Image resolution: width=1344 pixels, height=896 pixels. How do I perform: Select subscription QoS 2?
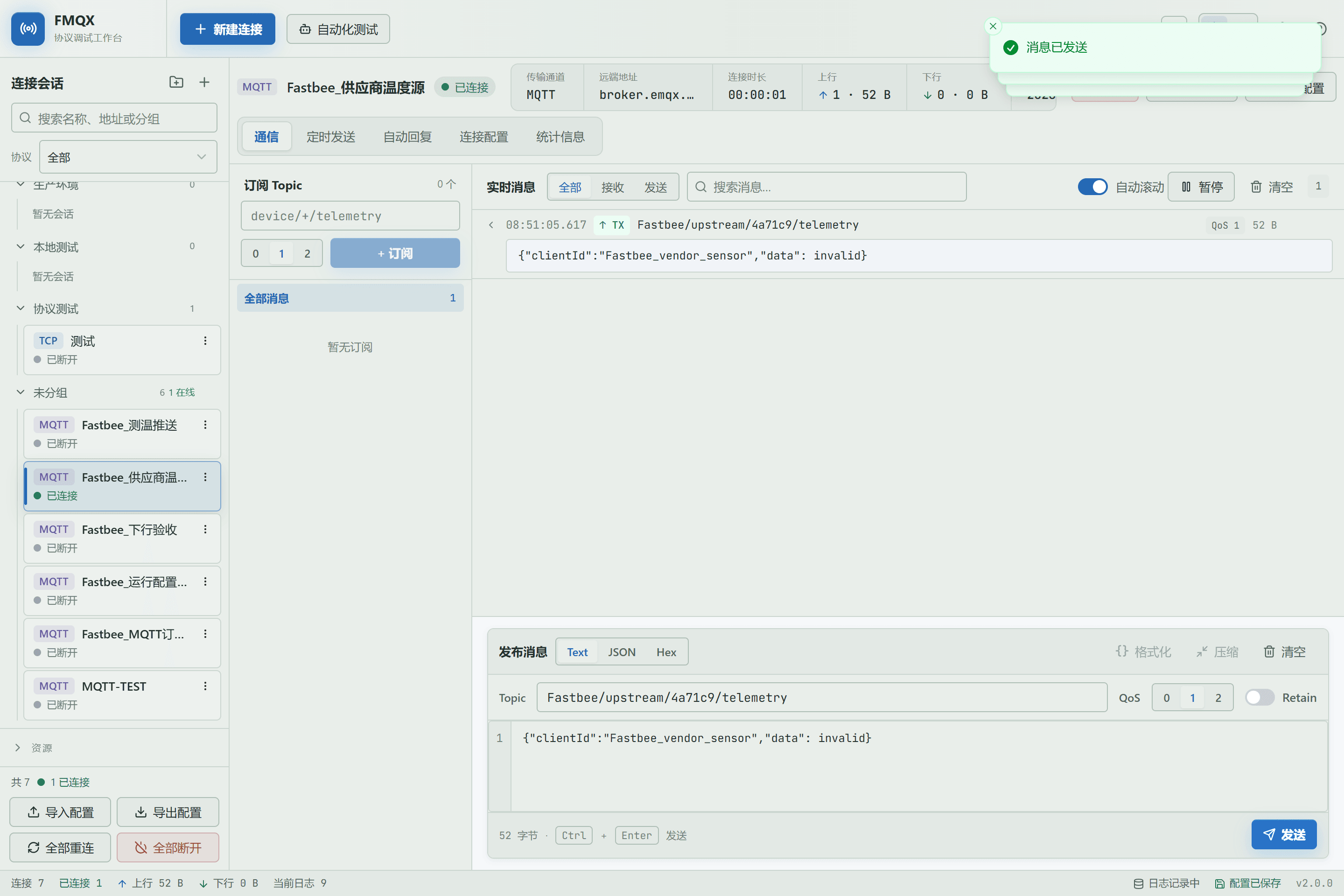(x=308, y=253)
